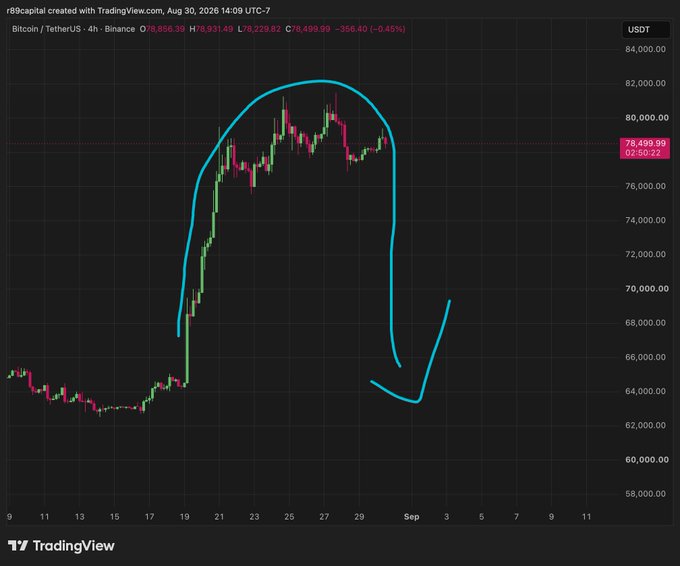Click the 72,000.00 price axis label

coord(645,254)
